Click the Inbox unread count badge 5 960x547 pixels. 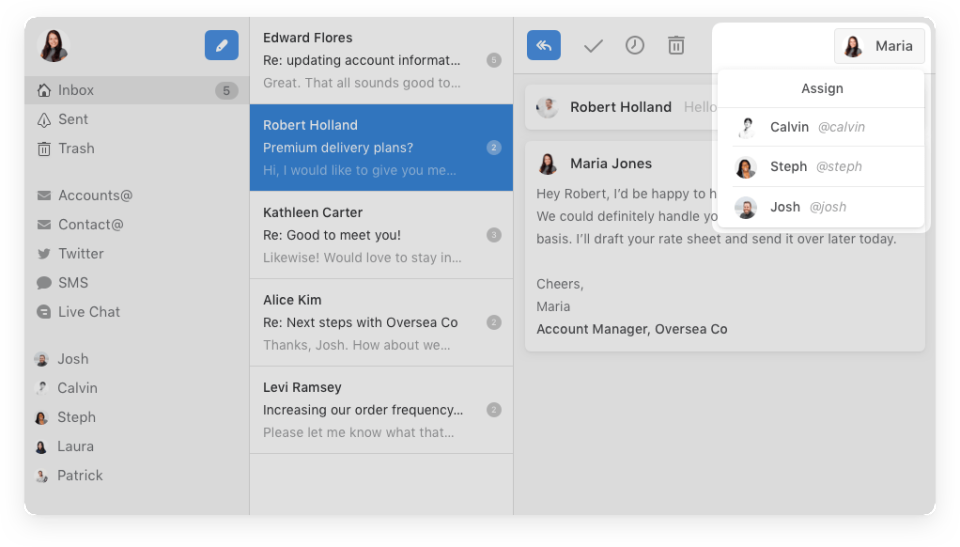point(226,91)
